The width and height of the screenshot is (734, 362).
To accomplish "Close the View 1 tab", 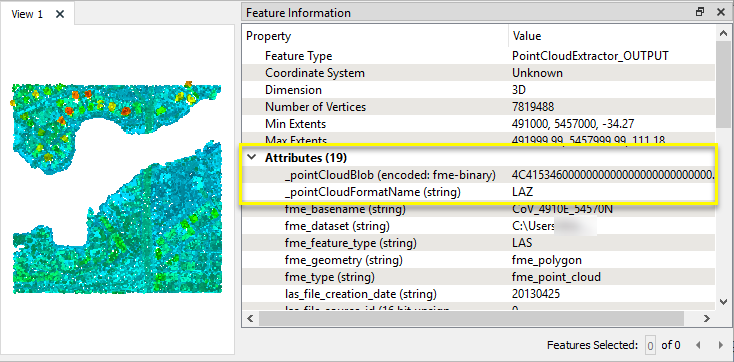I will tap(60, 14).
